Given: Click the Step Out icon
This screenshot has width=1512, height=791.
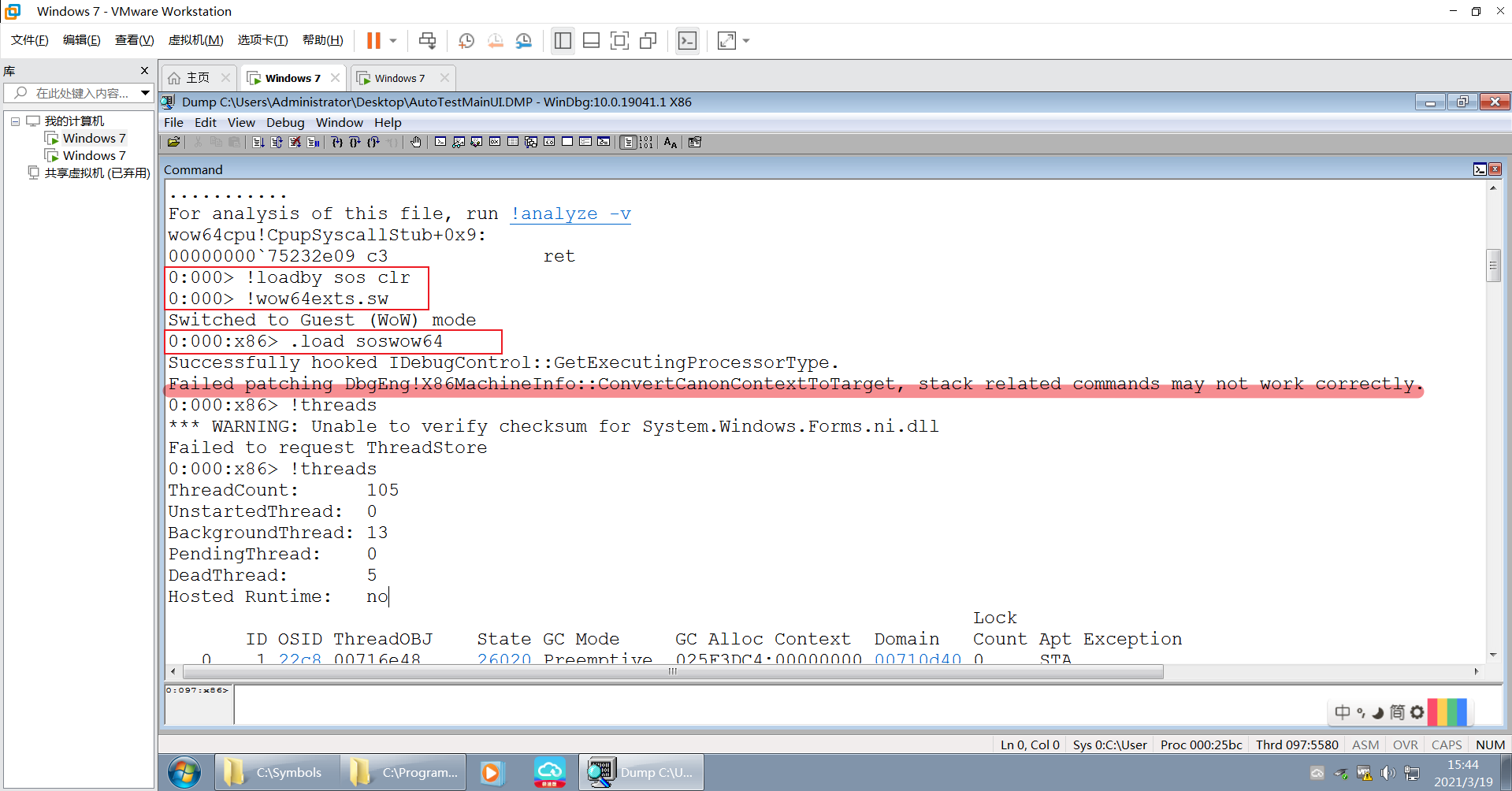Looking at the screenshot, I should click(373, 143).
